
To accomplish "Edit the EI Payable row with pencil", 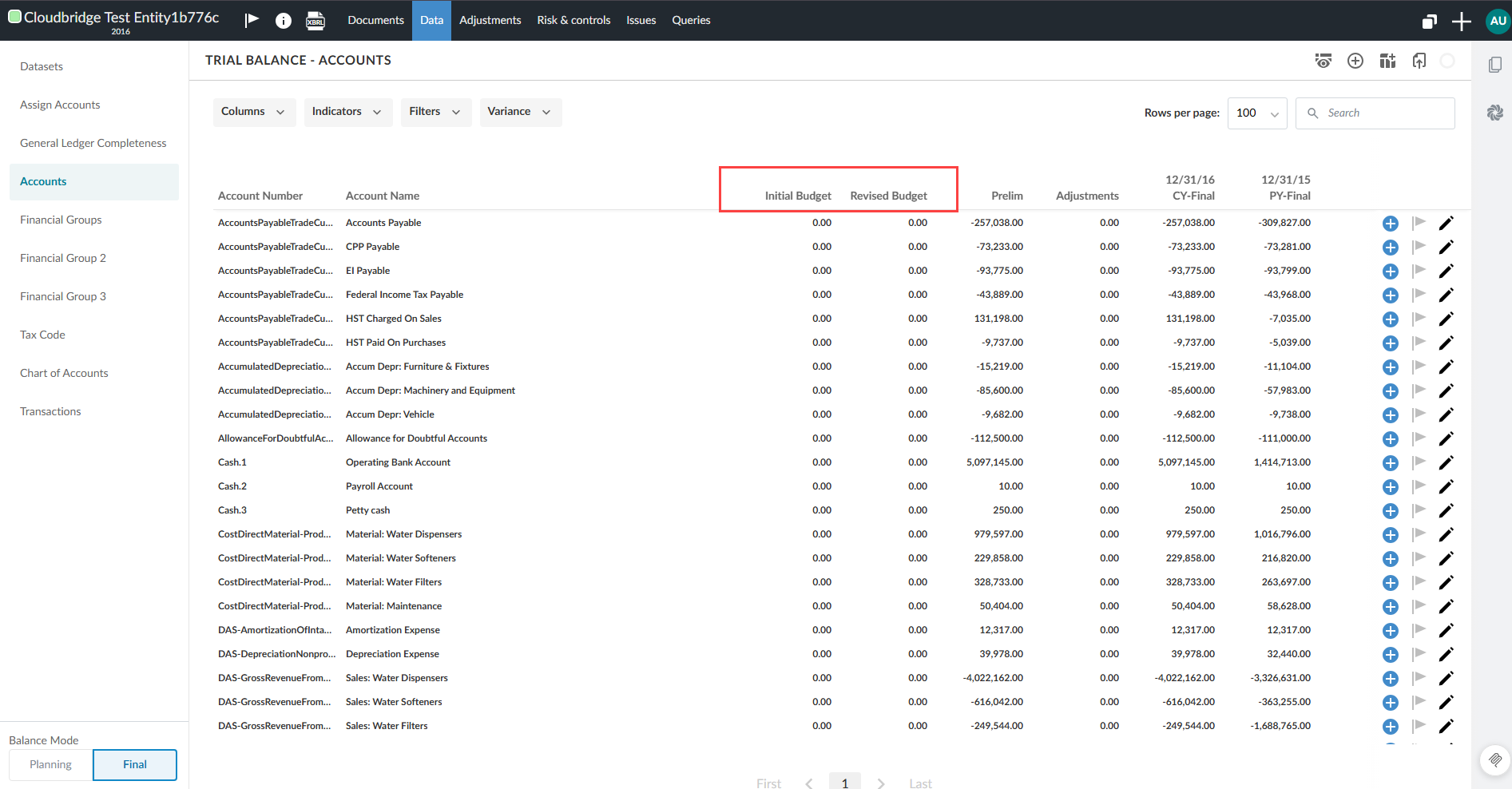I will point(1447,271).
